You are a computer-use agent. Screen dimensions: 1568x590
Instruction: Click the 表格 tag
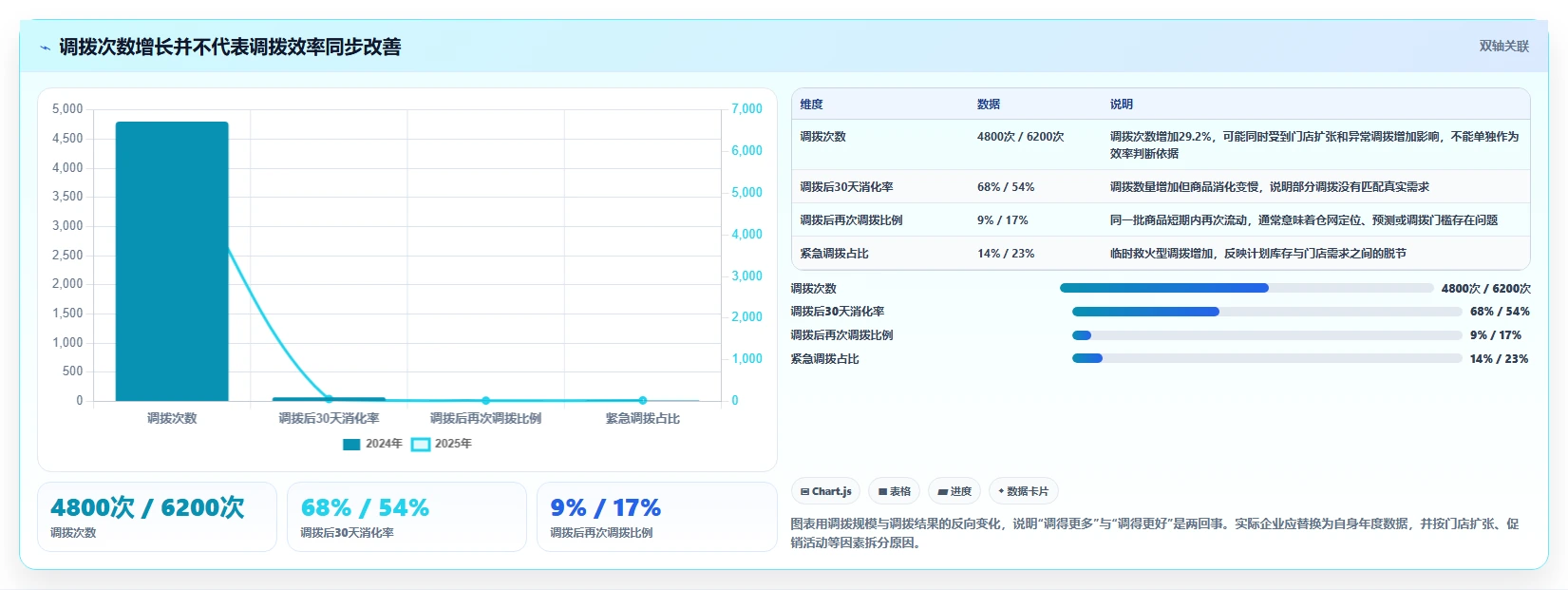(894, 491)
